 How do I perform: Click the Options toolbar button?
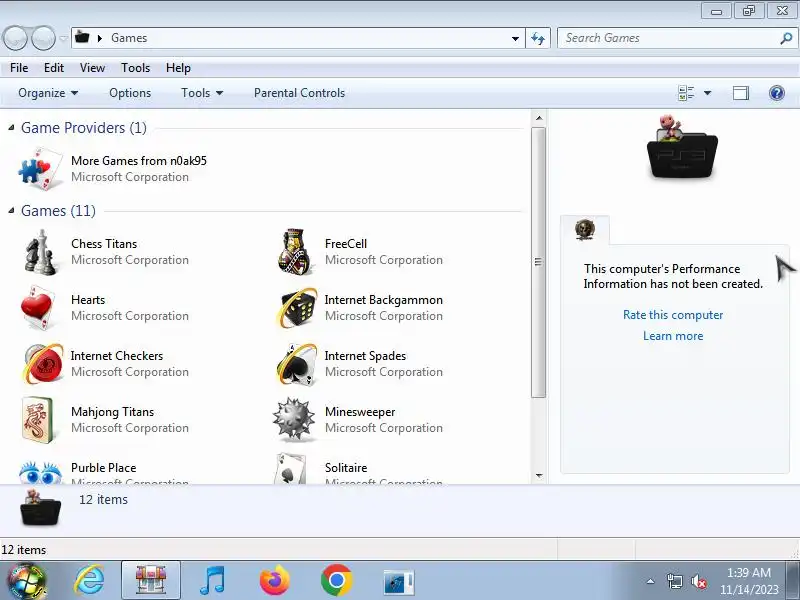coord(130,93)
